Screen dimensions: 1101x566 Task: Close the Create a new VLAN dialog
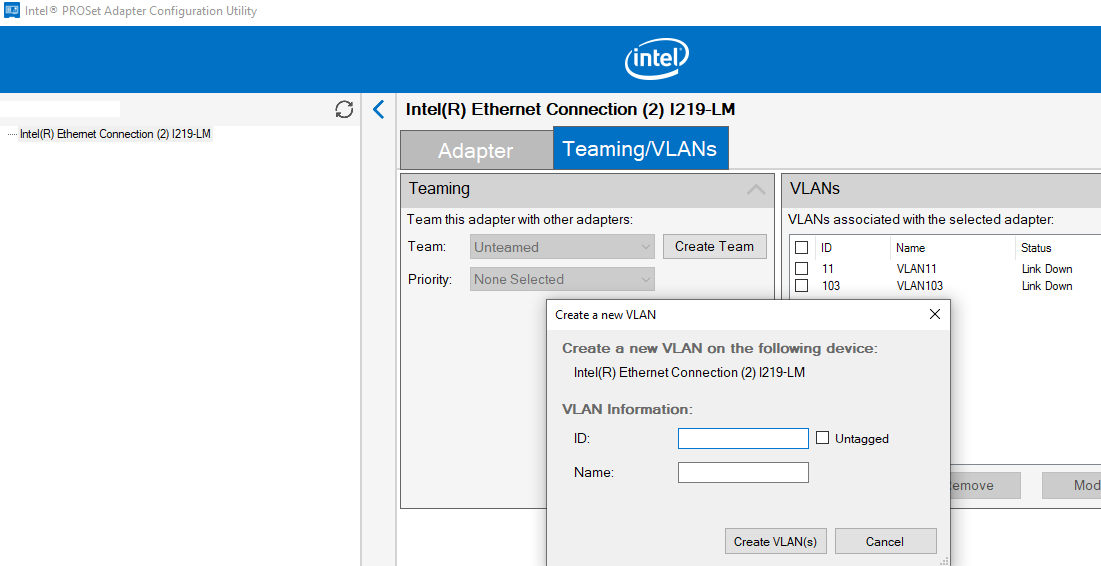pos(934,314)
